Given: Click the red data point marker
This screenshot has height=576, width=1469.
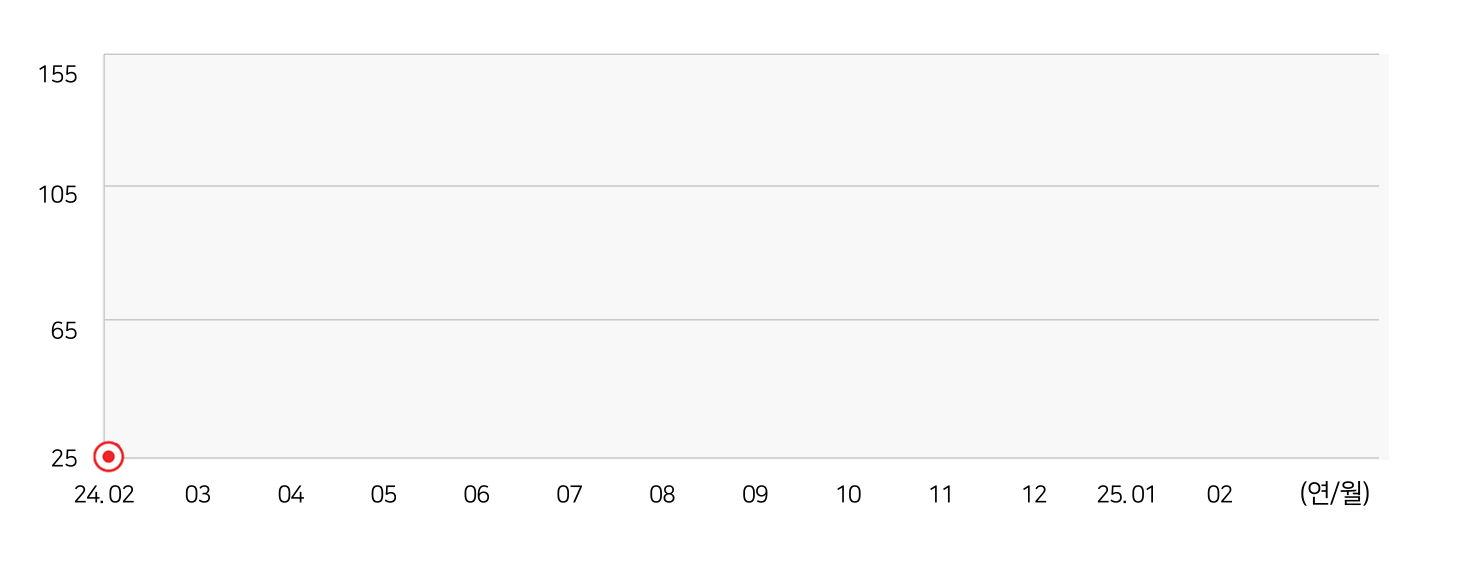Looking at the screenshot, I should point(108,456).
